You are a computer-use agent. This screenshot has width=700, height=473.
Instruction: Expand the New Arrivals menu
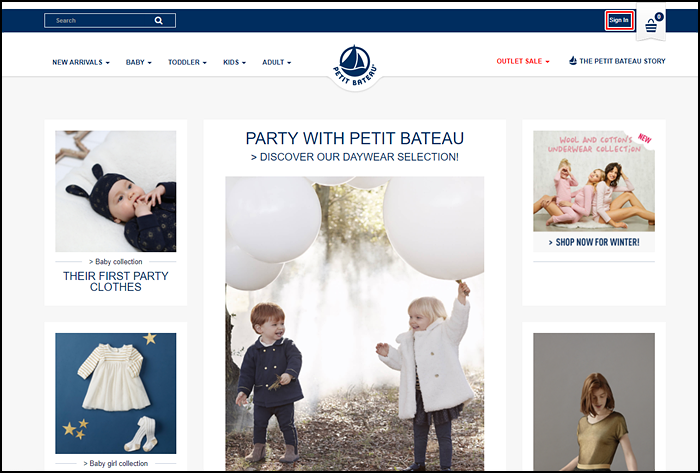[x=81, y=62]
